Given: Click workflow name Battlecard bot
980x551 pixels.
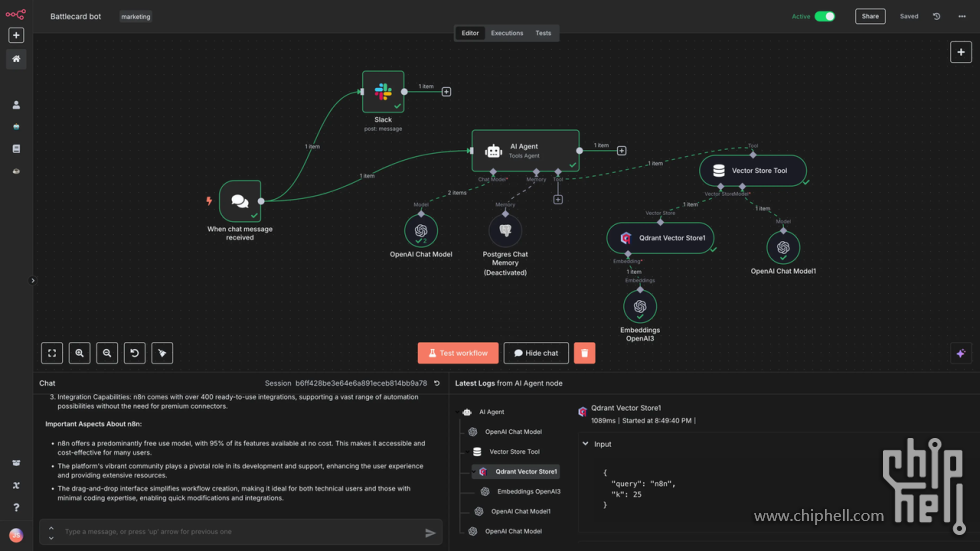Looking at the screenshot, I should [x=76, y=16].
